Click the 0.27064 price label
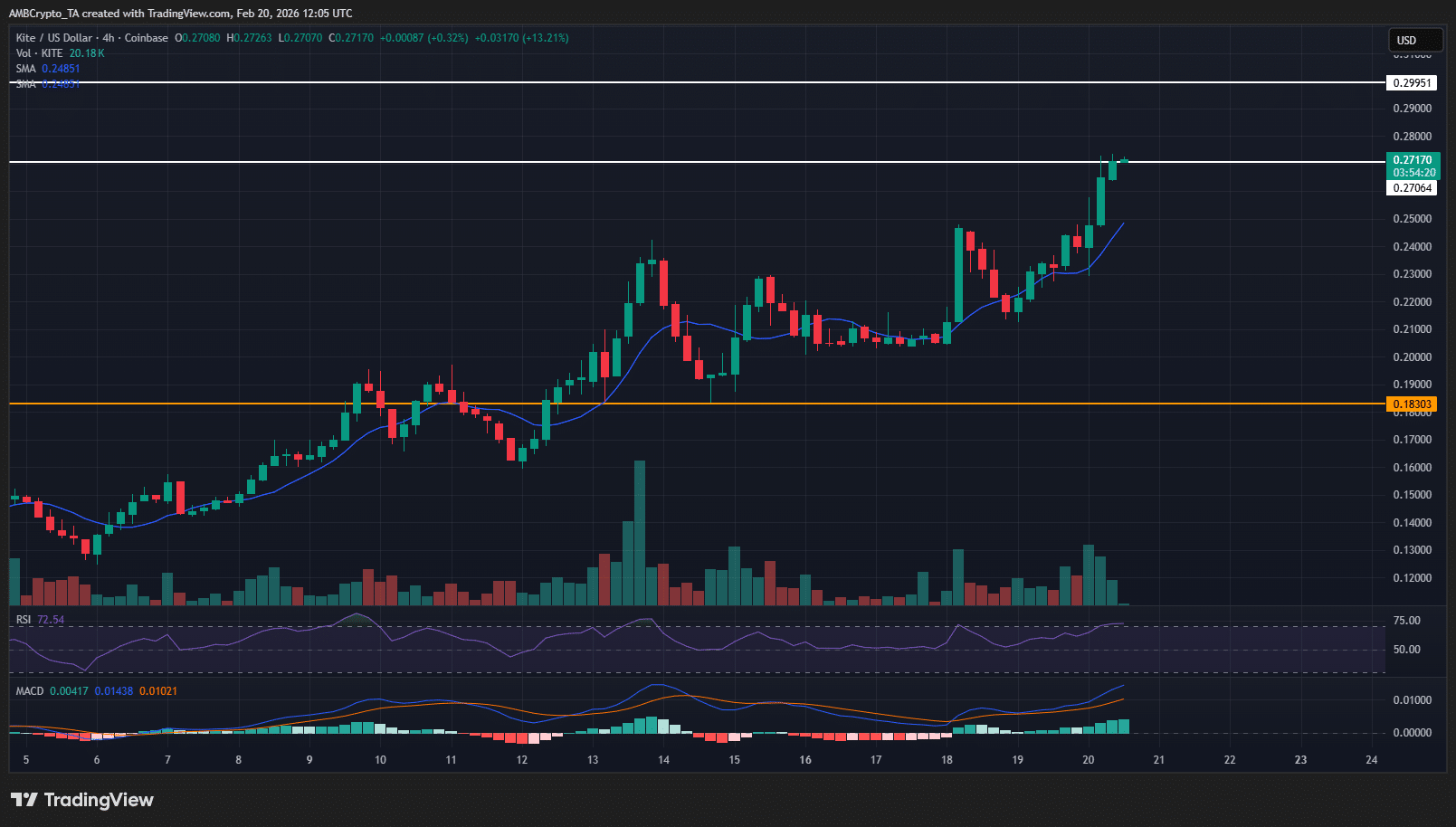1456x827 pixels. point(1413,187)
